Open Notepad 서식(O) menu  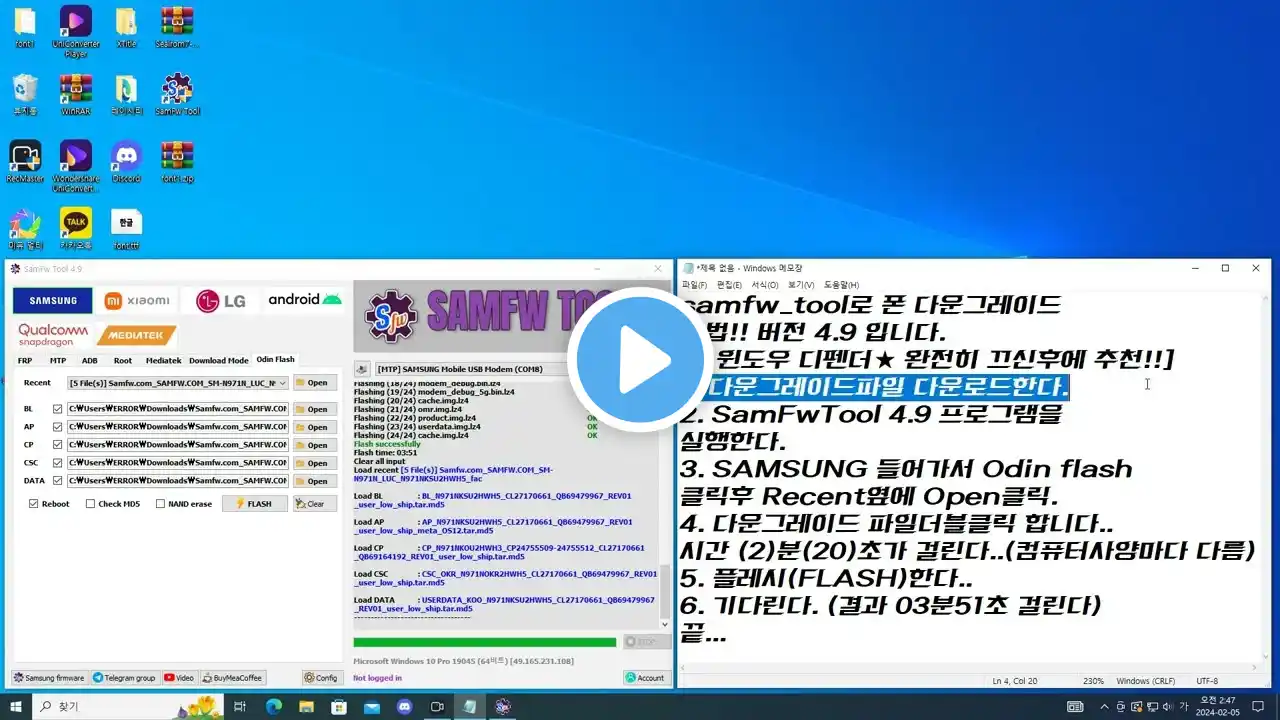[765, 285]
